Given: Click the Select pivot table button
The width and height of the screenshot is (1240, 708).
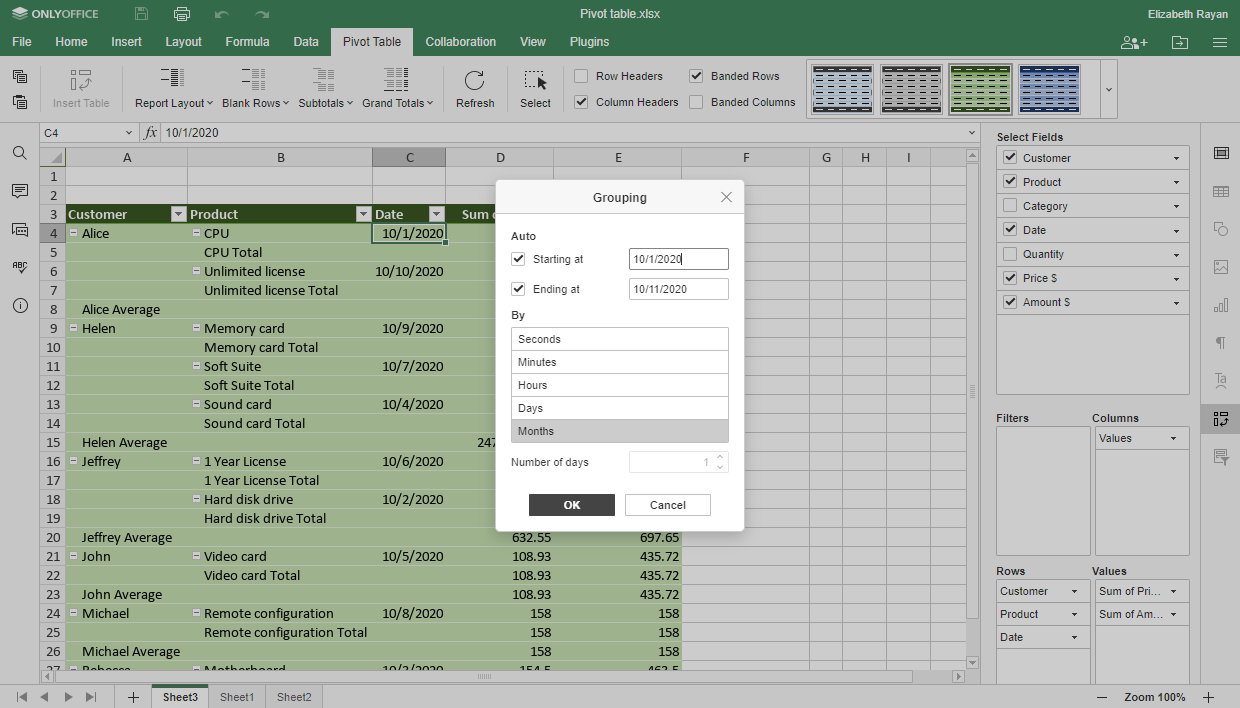Looking at the screenshot, I should pyautogui.click(x=535, y=89).
